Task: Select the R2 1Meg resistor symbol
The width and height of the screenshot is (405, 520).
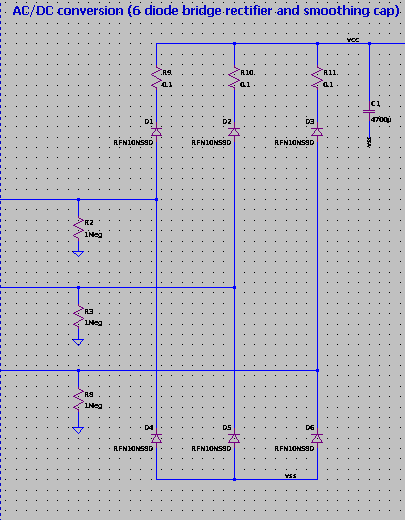Action: (78, 228)
